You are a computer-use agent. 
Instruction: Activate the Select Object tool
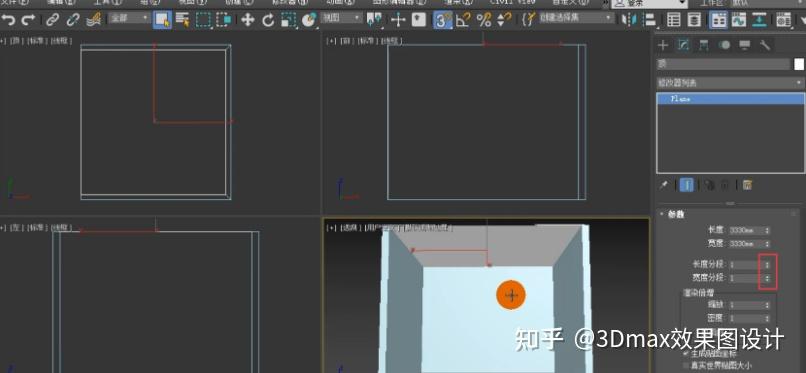(162, 20)
